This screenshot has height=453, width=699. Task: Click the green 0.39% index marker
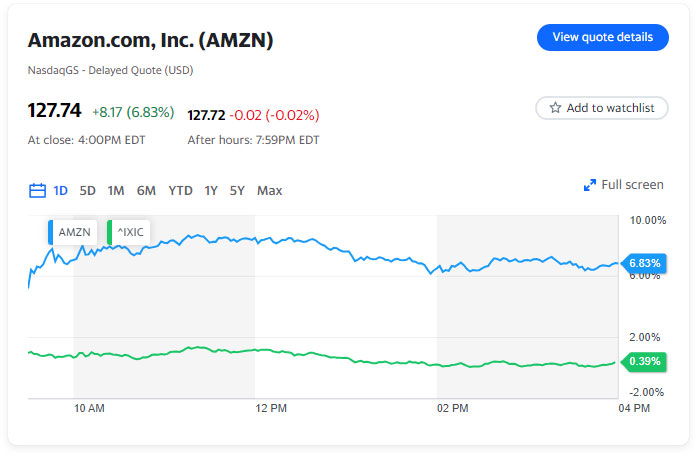pyautogui.click(x=643, y=361)
